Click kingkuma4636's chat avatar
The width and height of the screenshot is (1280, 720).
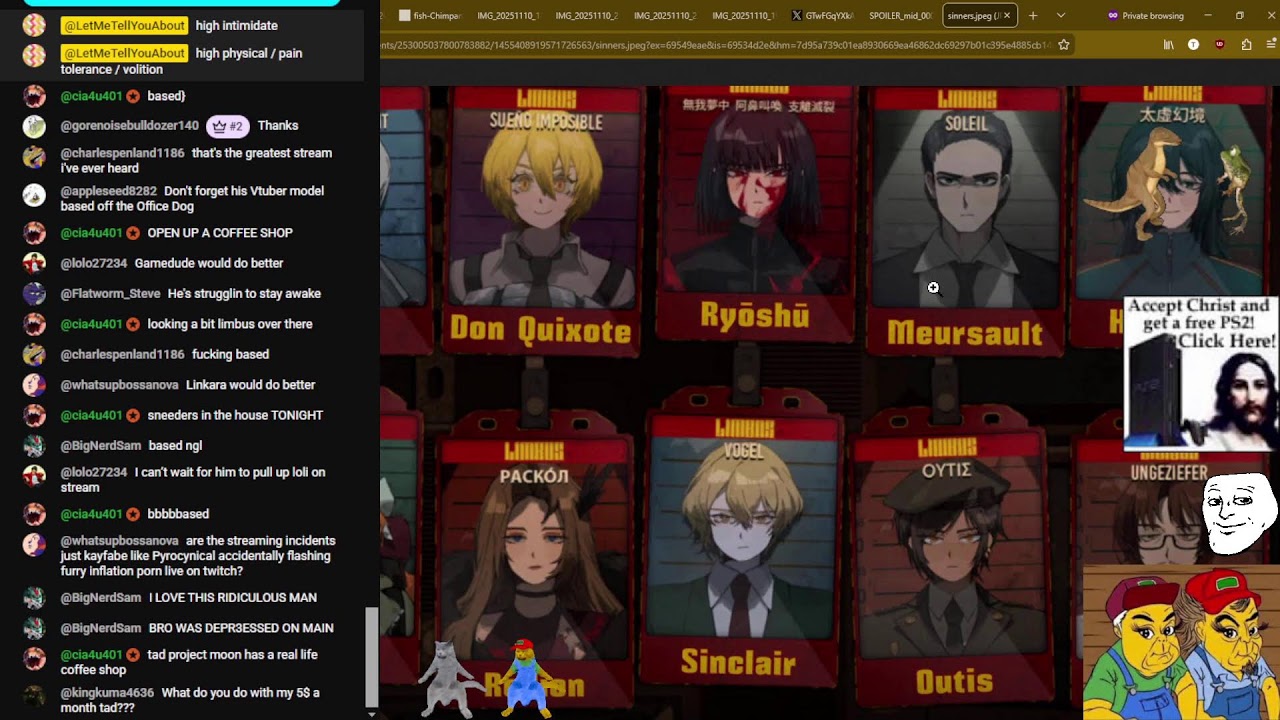pyautogui.click(x=35, y=696)
